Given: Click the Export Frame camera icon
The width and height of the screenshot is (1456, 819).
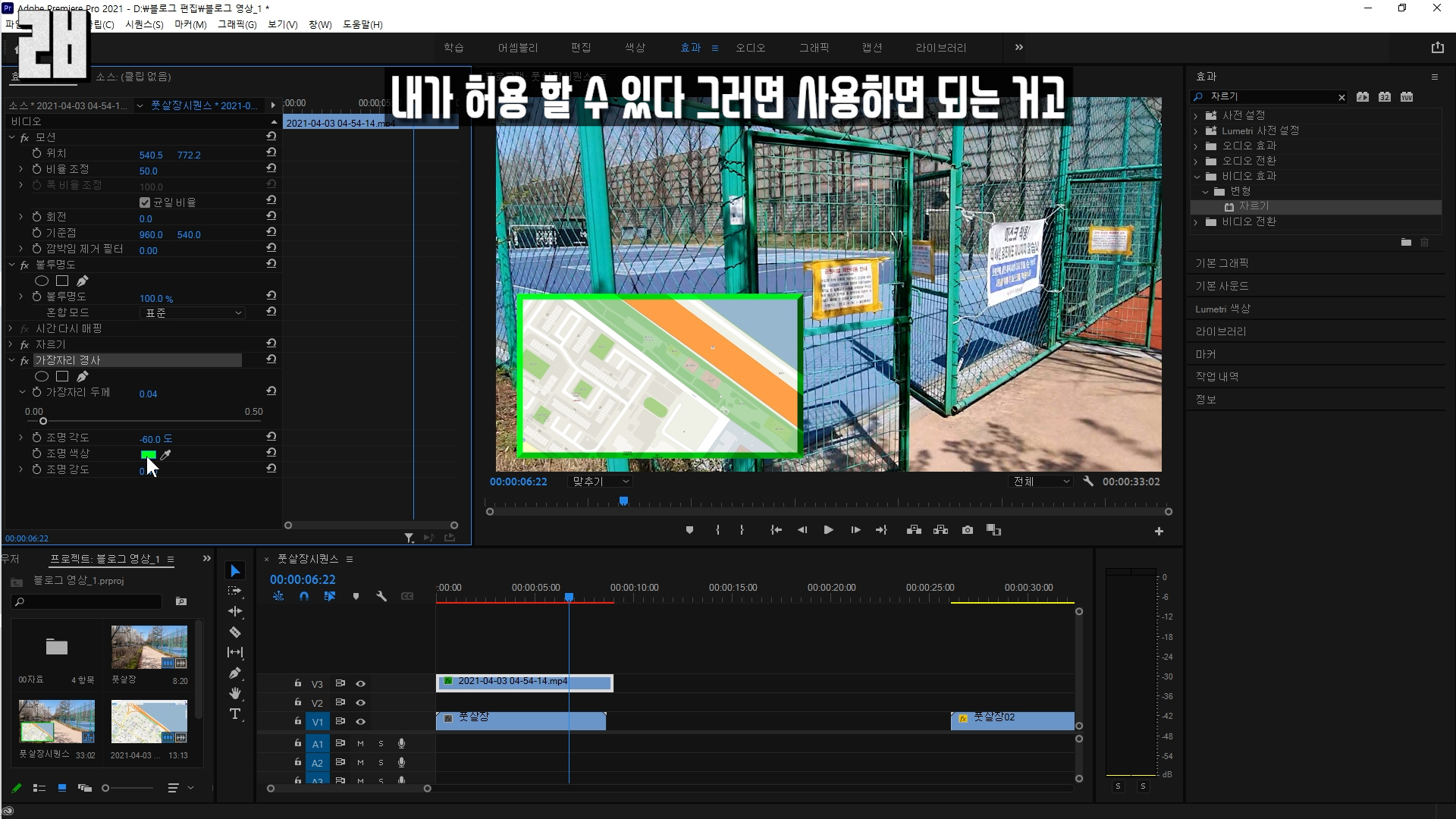Looking at the screenshot, I should tap(968, 530).
